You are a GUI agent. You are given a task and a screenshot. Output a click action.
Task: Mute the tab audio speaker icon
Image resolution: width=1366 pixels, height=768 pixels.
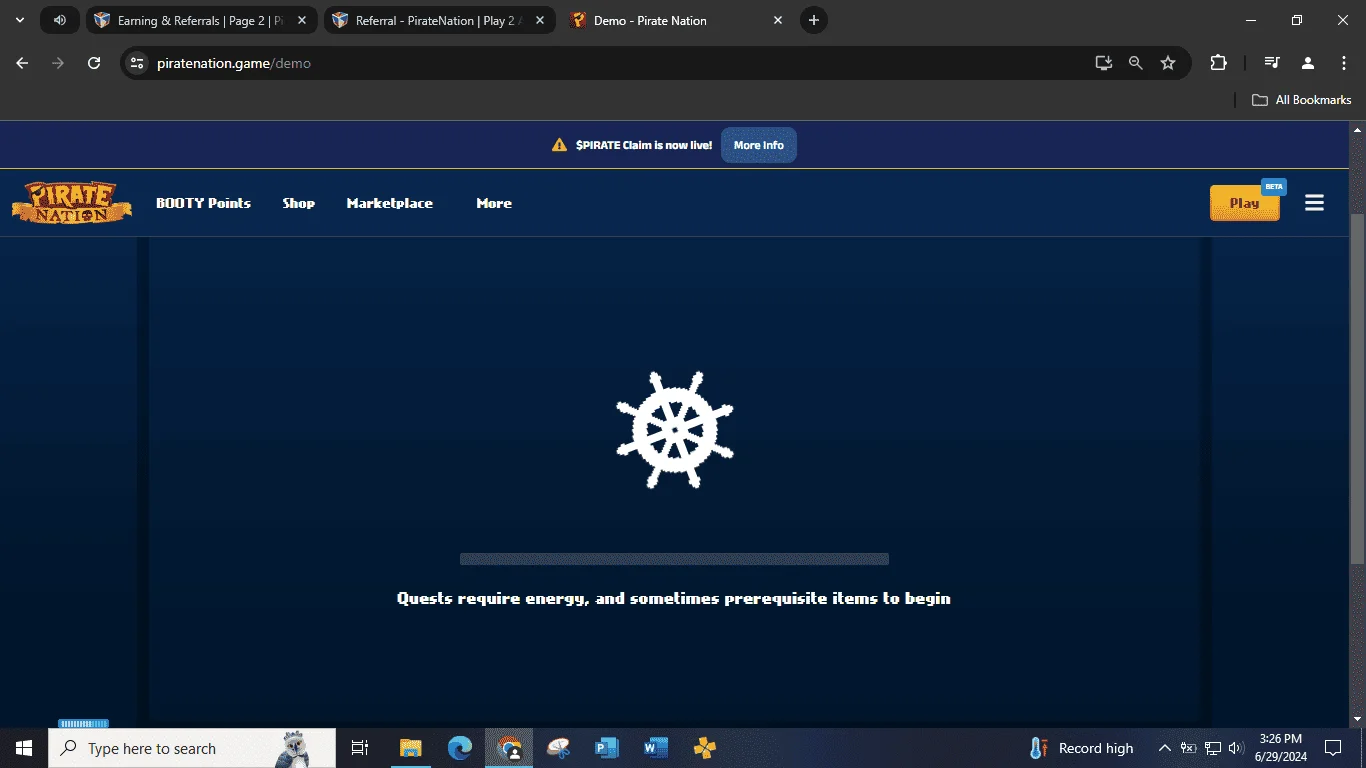(x=60, y=20)
